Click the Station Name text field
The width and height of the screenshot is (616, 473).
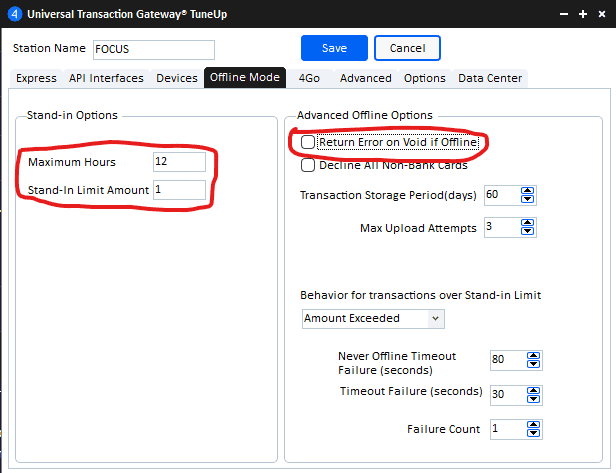153,49
